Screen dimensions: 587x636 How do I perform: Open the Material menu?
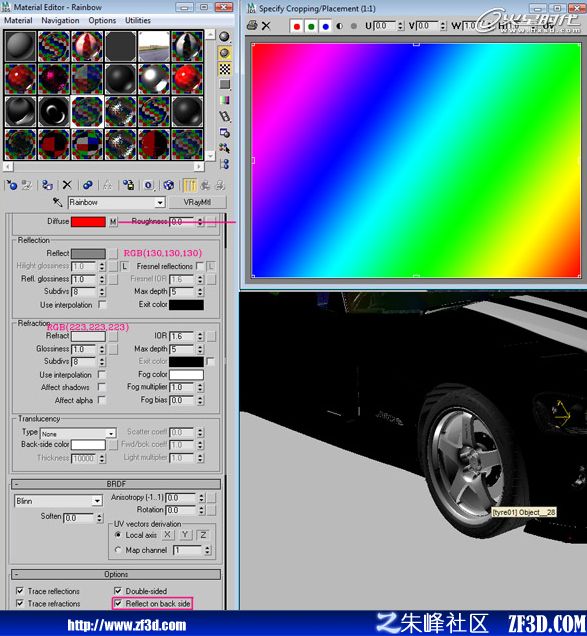coord(18,20)
